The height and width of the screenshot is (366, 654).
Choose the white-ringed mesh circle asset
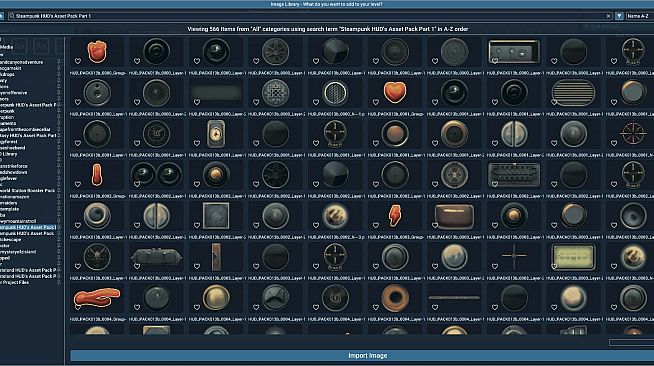[x=335, y=93]
